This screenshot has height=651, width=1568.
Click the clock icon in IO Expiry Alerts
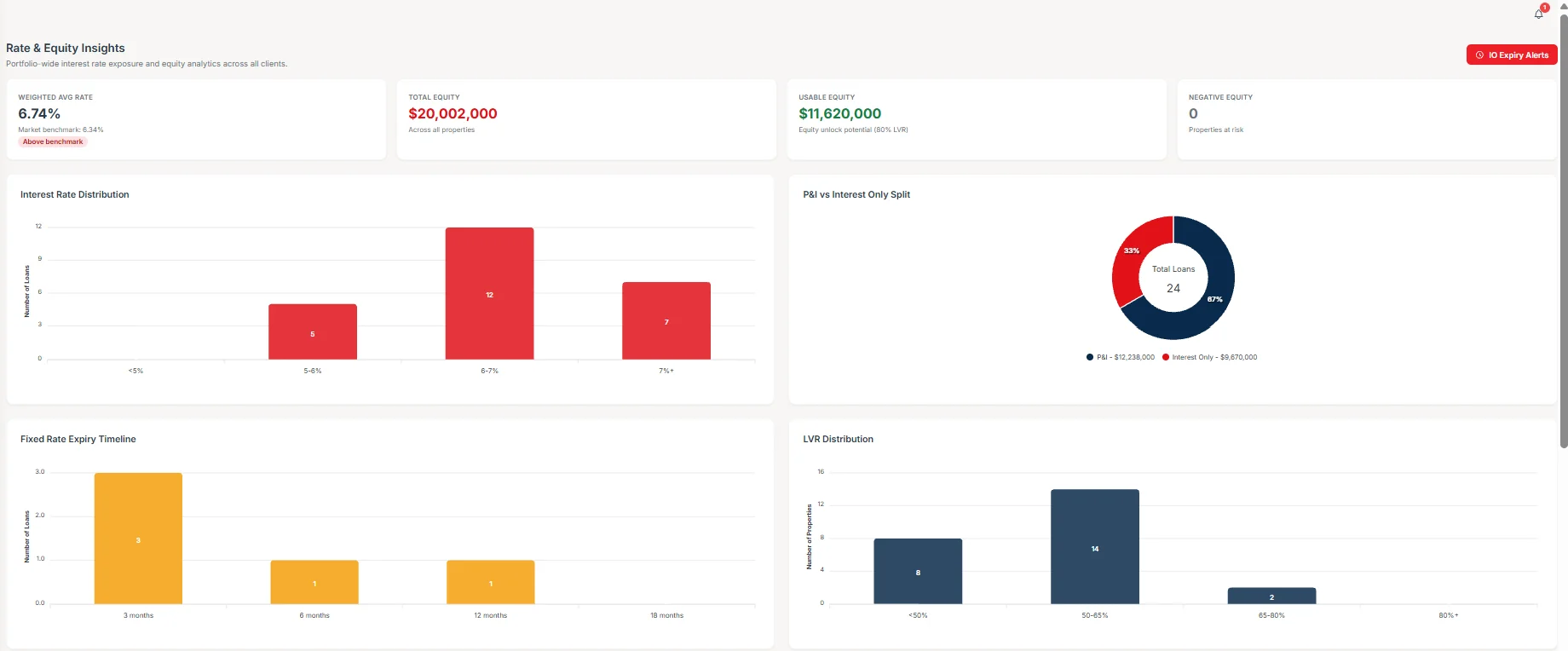(x=1479, y=55)
